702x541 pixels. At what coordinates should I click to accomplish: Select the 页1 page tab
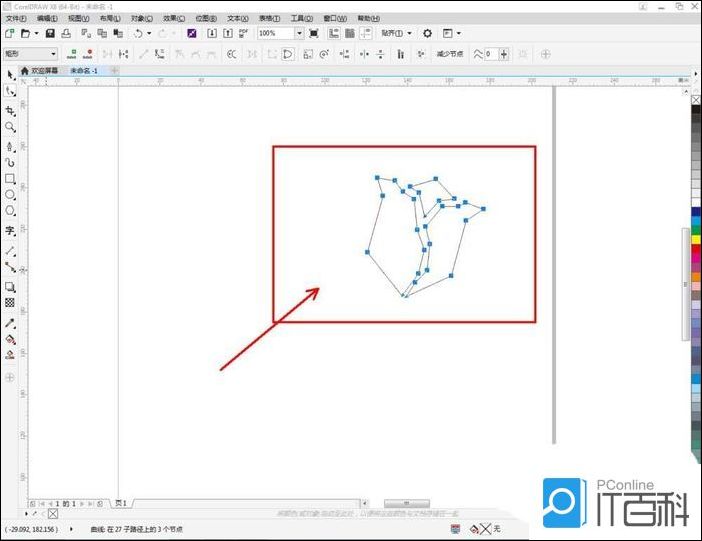[121, 503]
